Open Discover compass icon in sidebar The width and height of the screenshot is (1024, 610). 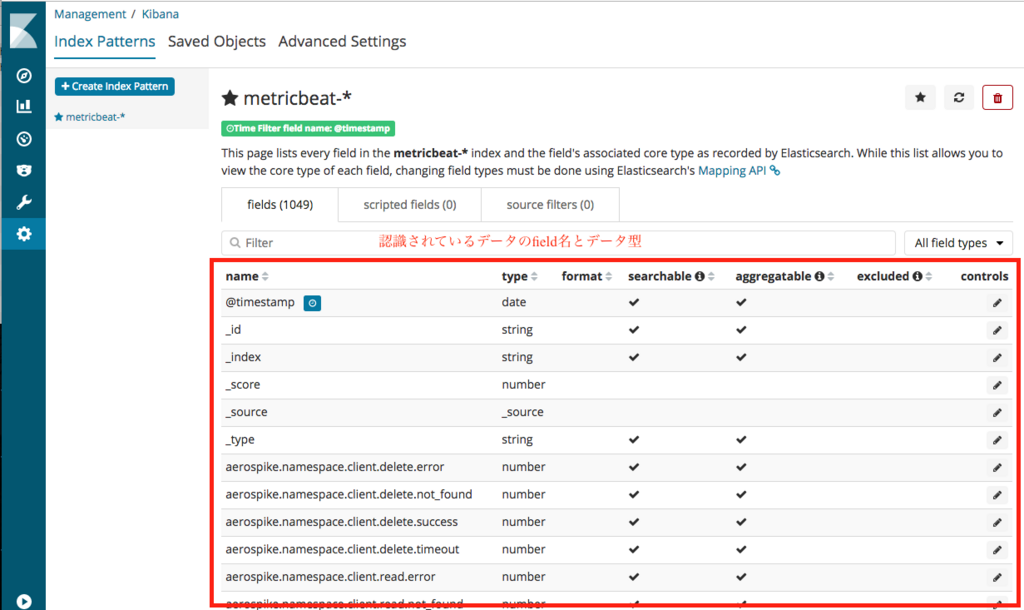click(x=24, y=76)
